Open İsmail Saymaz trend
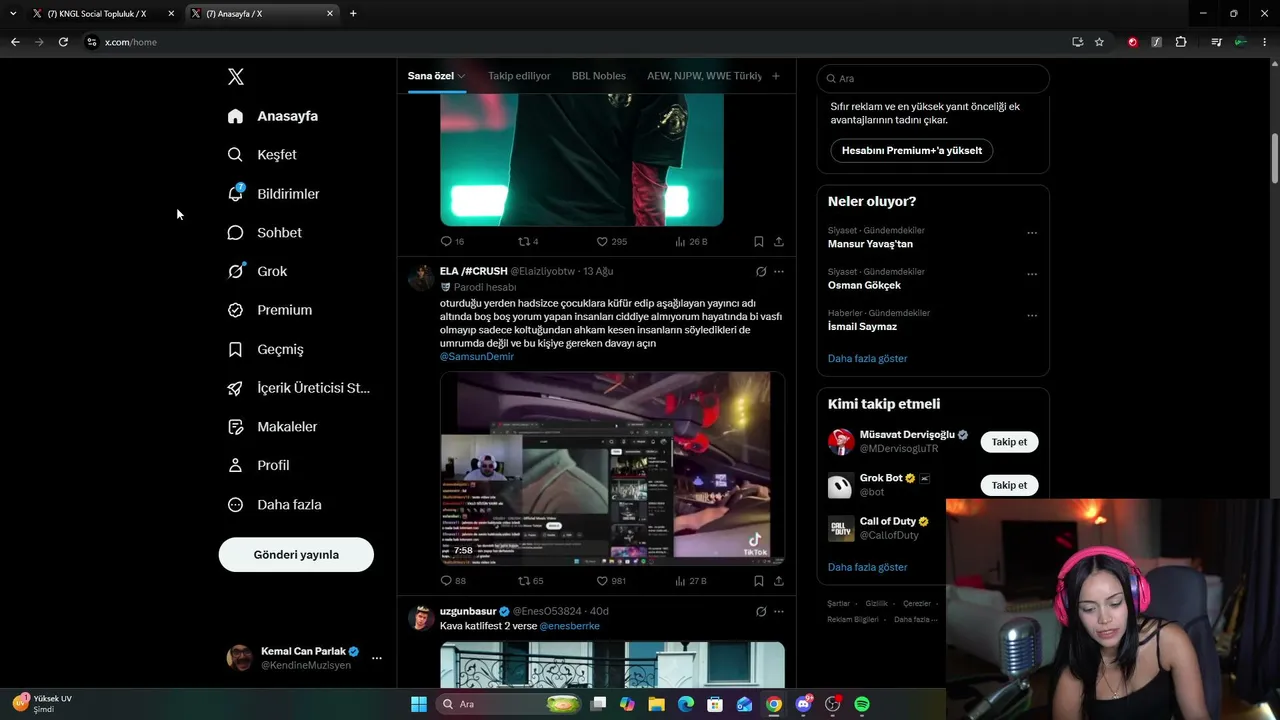The image size is (1280, 720). point(862,327)
